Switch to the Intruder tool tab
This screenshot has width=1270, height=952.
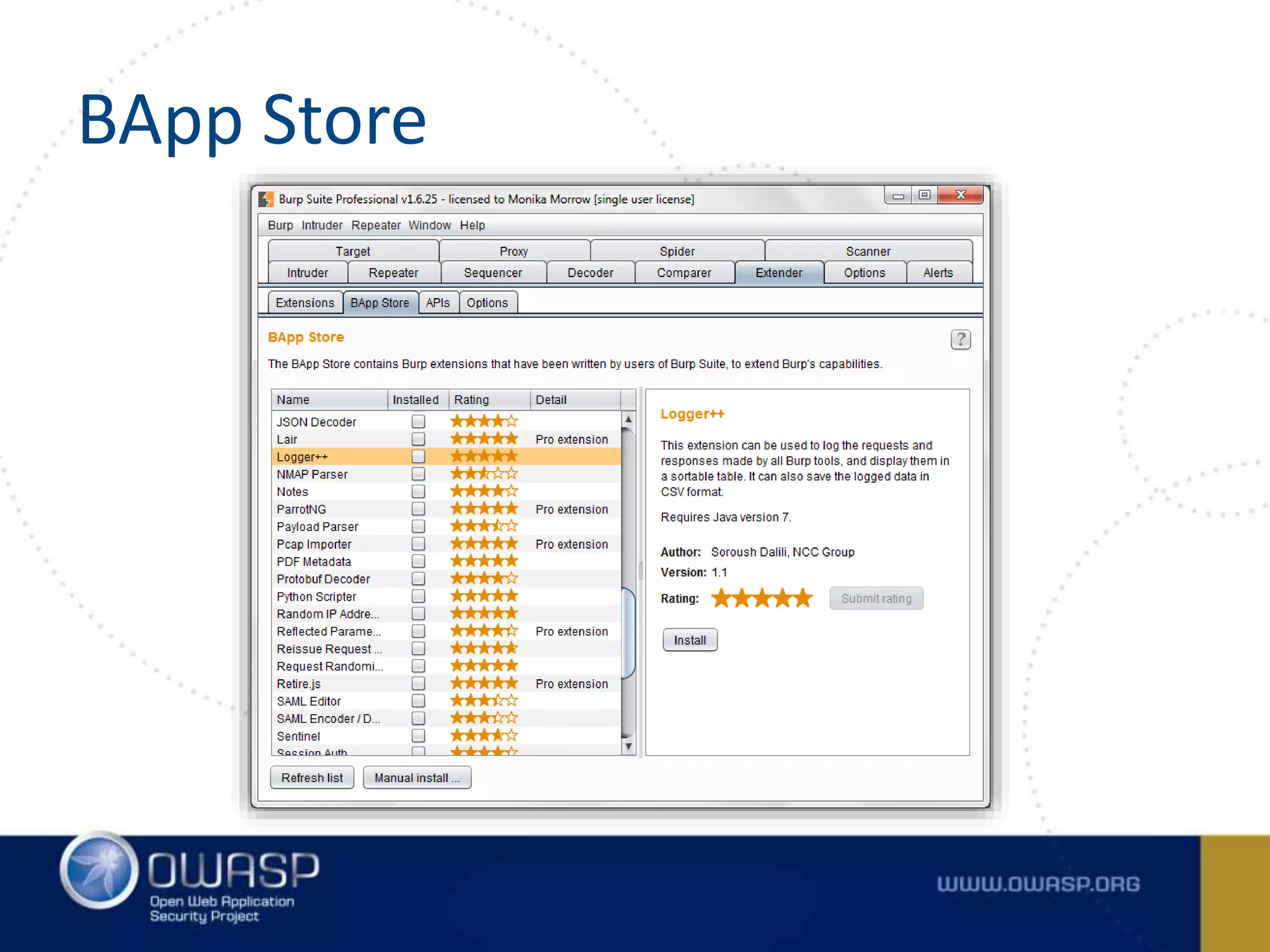click(x=308, y=273)
